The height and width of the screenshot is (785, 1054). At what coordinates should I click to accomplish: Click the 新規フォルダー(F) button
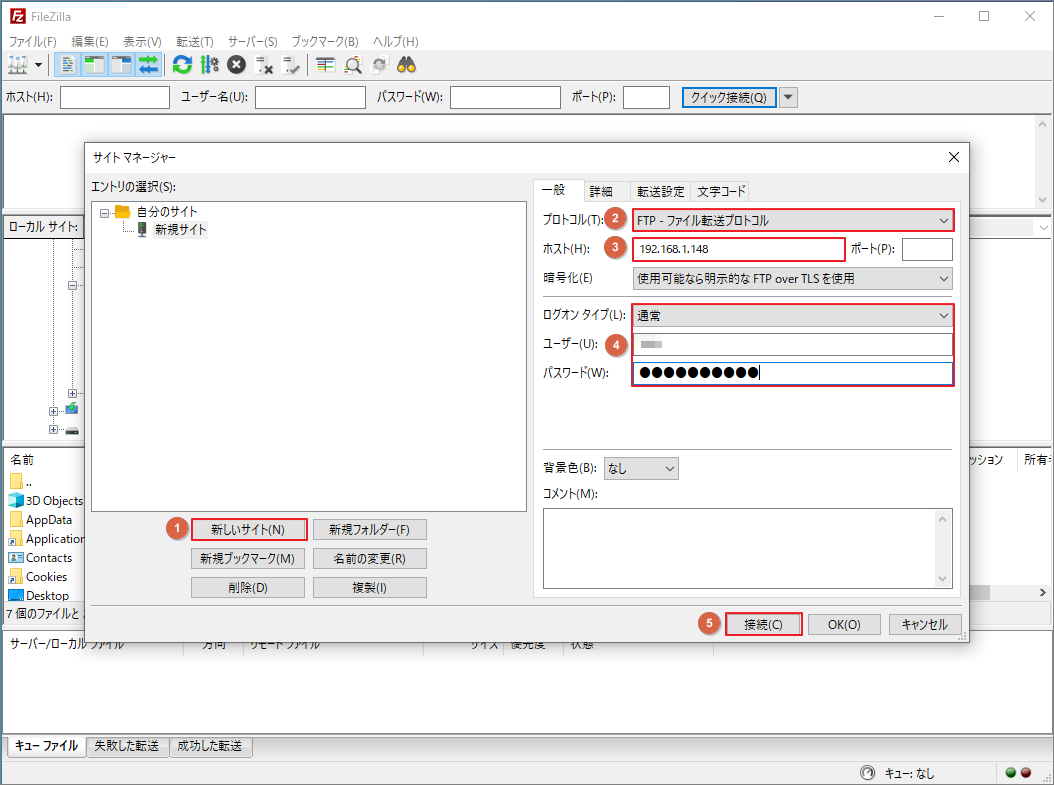coord(370,530)
